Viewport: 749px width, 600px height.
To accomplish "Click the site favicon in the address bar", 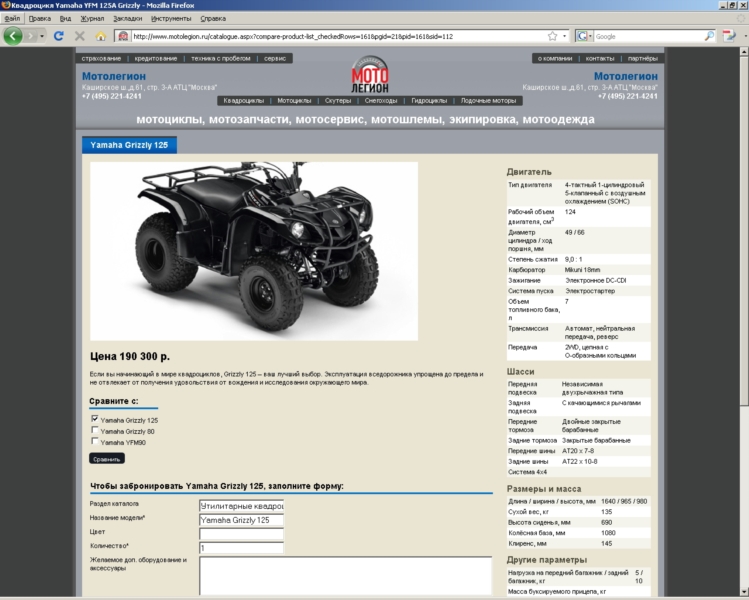I will tap(123, 36).
